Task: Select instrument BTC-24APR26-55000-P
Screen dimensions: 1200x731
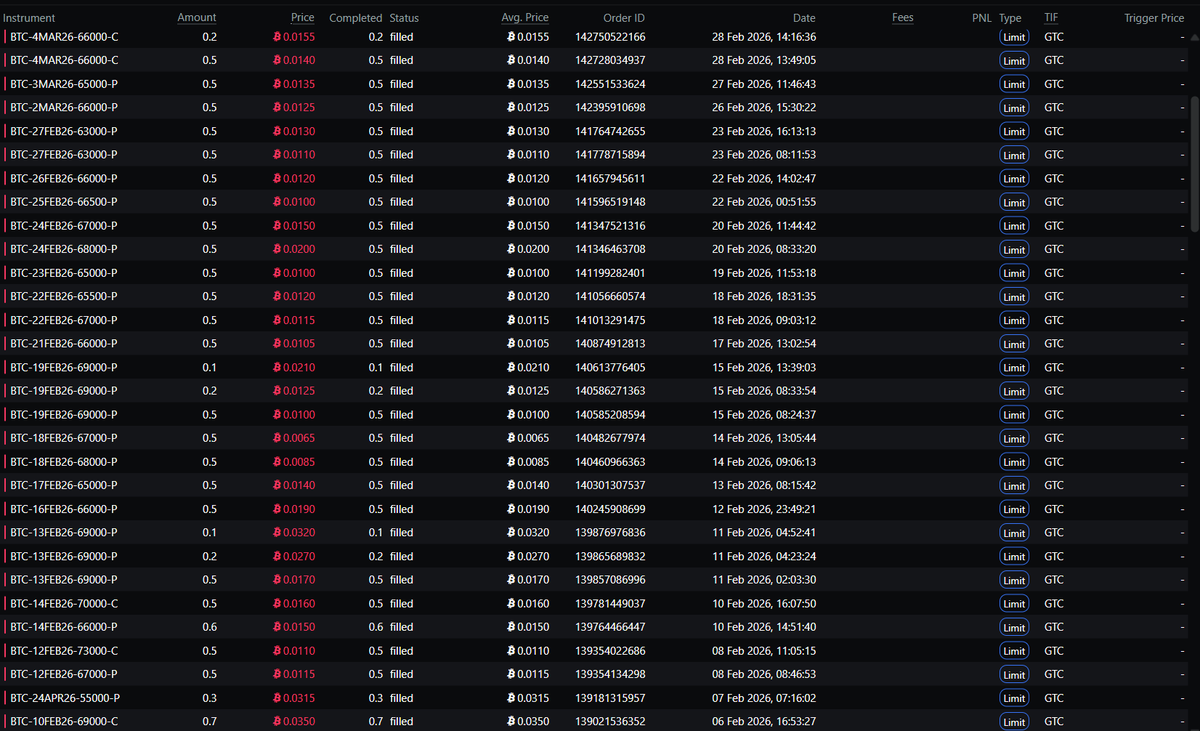Action: [x=65, y=698]
